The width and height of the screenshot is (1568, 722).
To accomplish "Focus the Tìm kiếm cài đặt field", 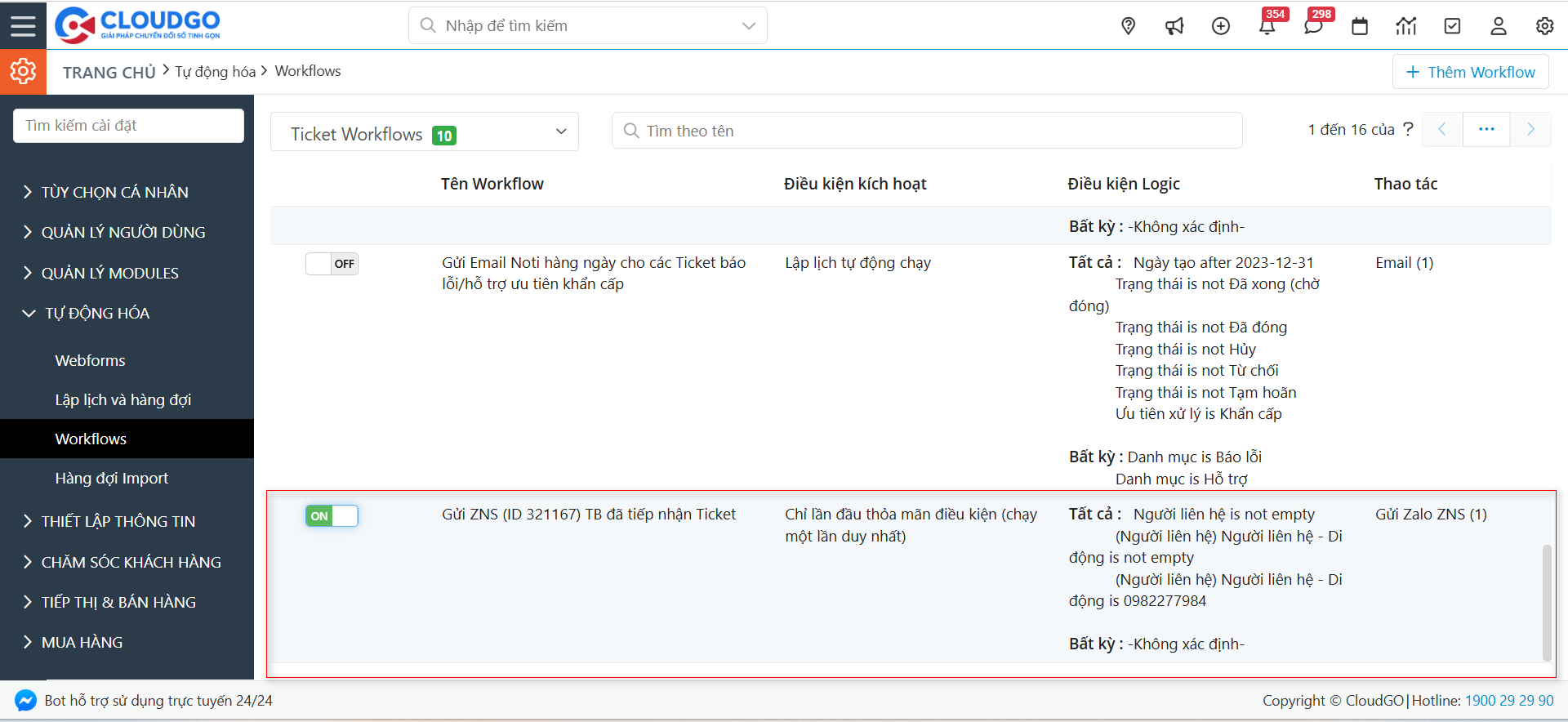I will click(x=128, y=126).
